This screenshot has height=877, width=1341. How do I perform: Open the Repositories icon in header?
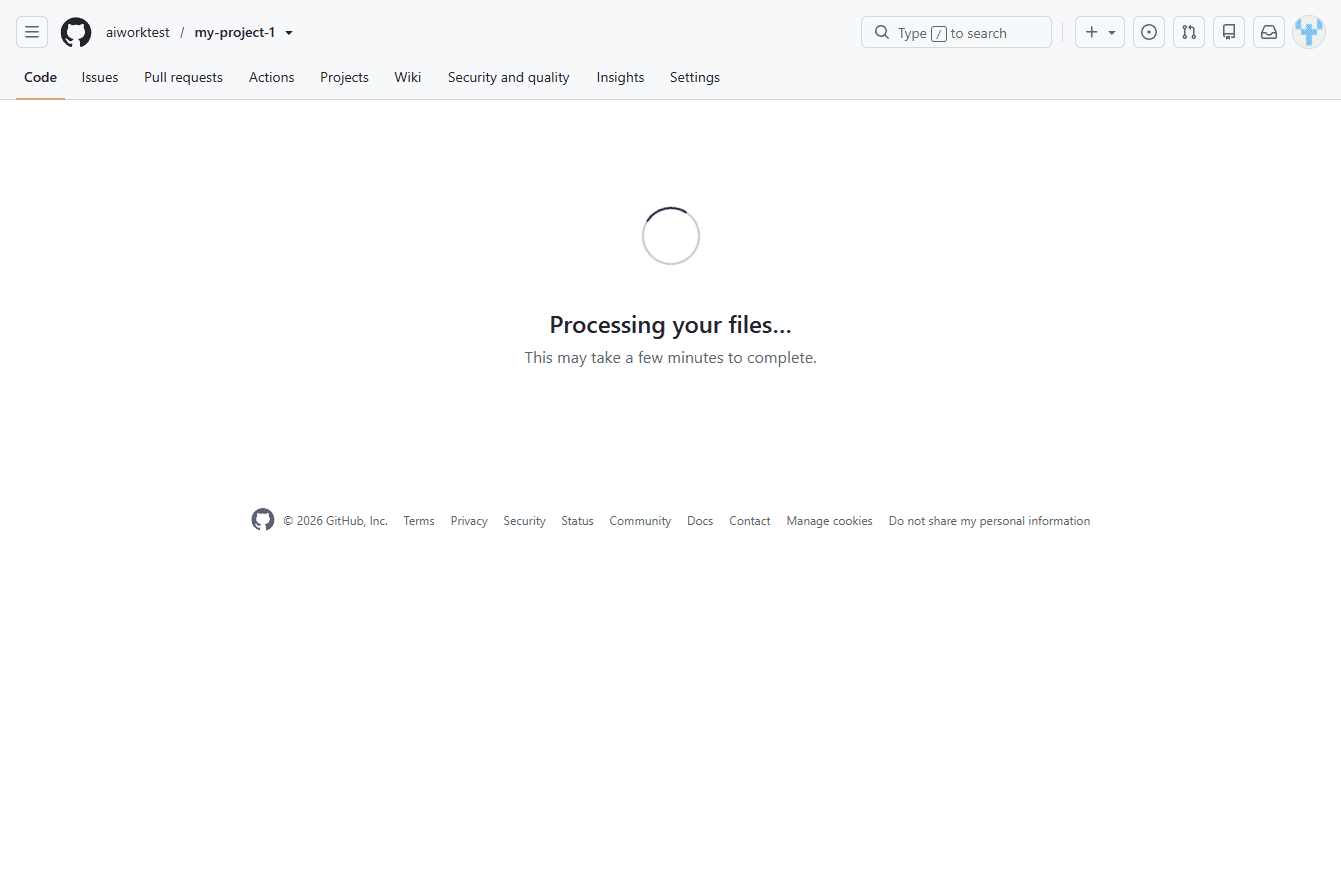1229,32
